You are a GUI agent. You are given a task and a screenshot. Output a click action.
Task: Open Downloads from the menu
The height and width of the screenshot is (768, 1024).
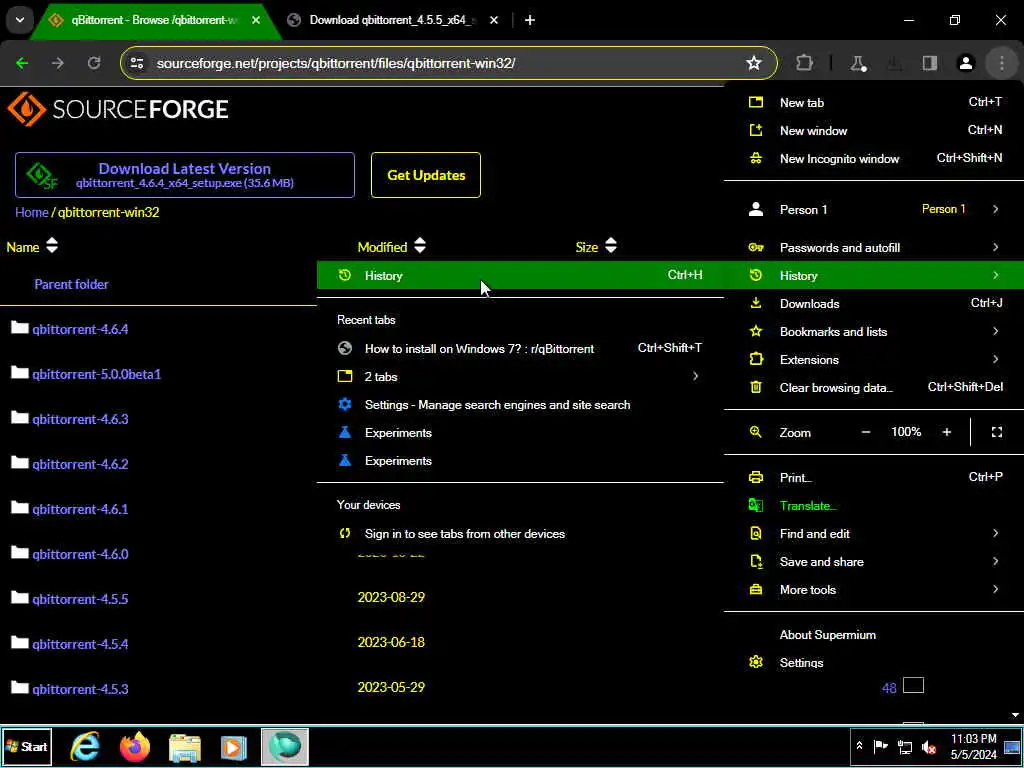coord(874,304)
